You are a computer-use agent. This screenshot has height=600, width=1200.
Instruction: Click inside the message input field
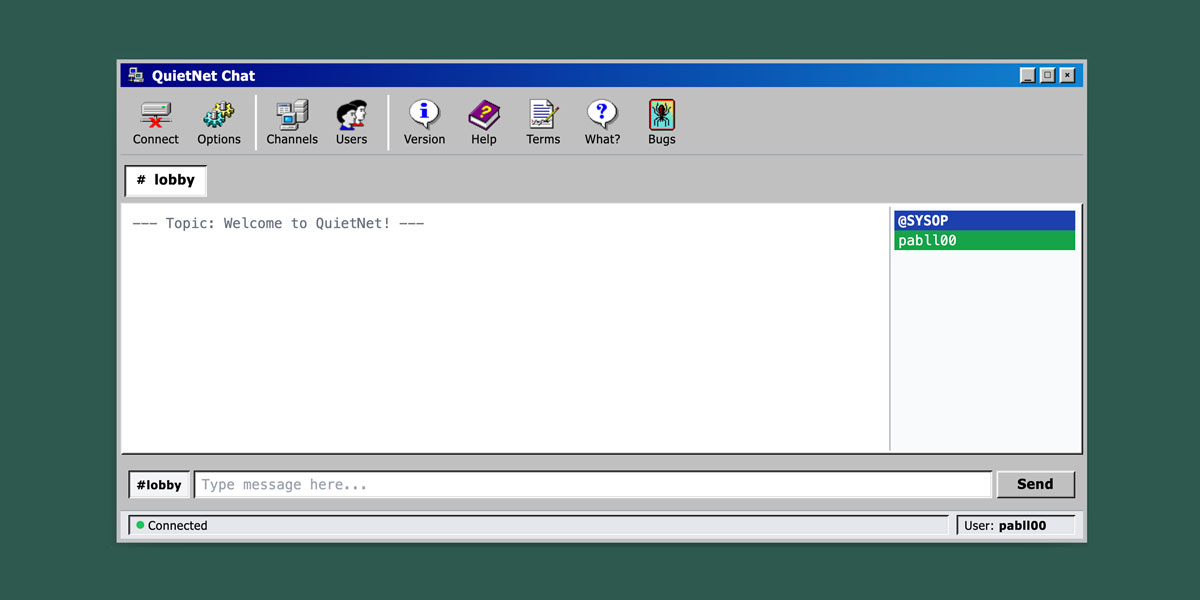click(x=590, y=484)
